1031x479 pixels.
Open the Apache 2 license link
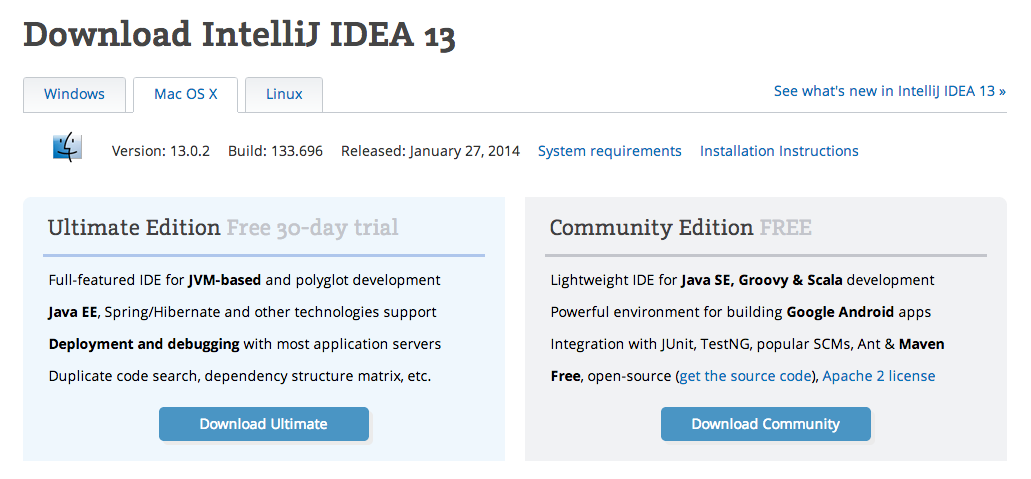(878, 376)
